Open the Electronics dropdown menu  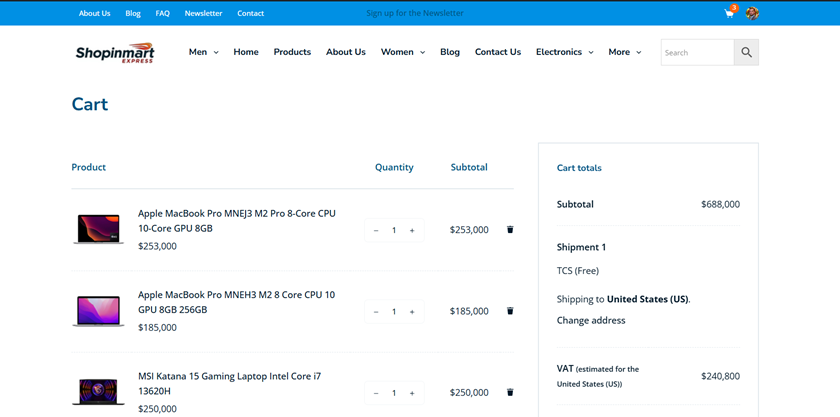pos(564,52)
